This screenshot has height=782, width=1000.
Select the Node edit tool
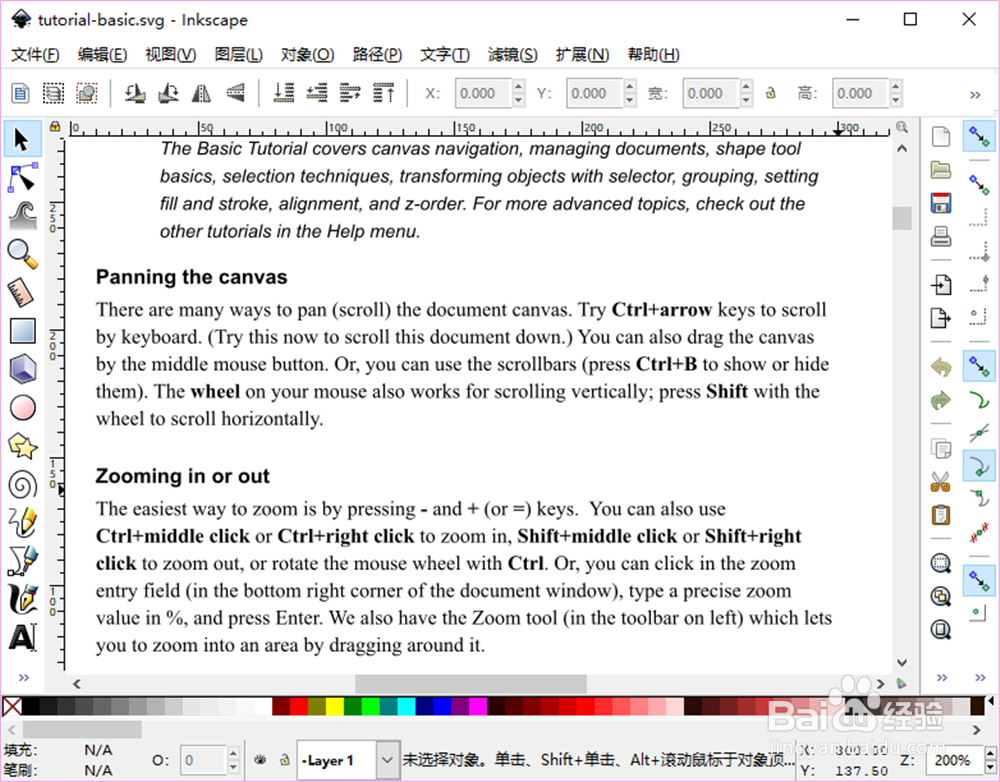22,178
